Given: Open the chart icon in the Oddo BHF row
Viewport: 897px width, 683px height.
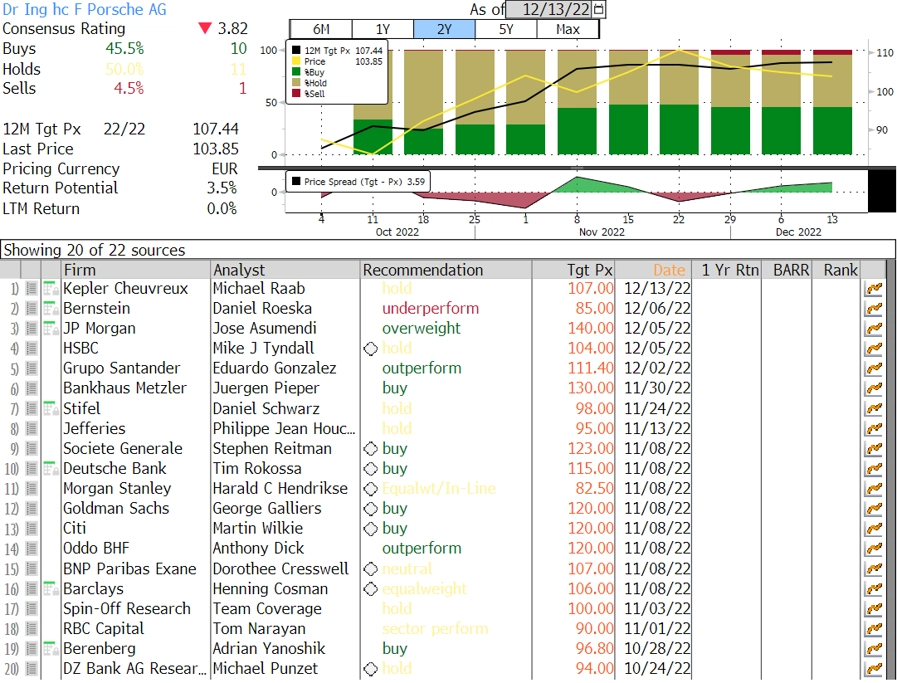Looking at the screenshot, I should [x=874, y=549].
